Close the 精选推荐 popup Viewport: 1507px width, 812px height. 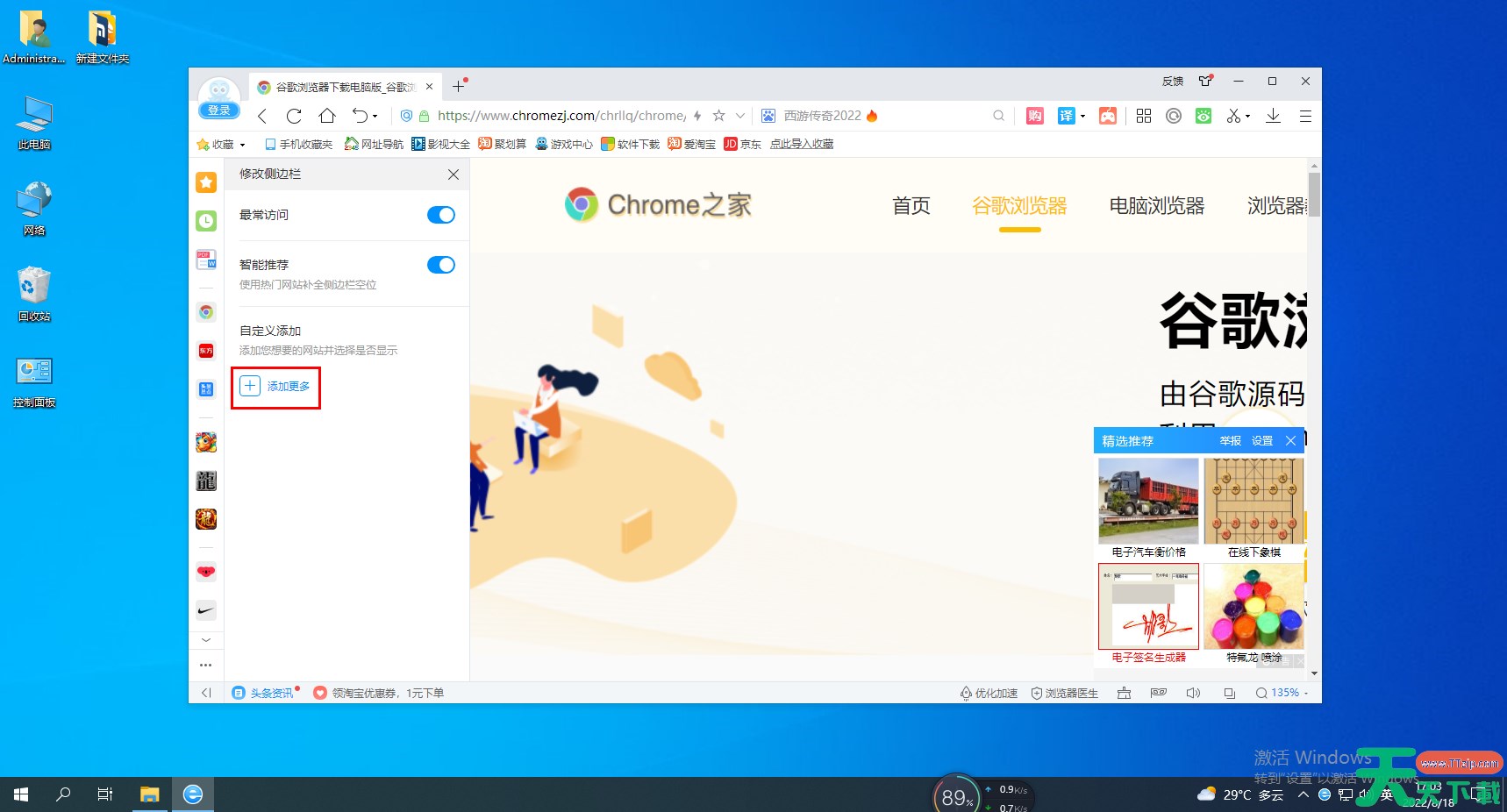(x=1290, y=441)
